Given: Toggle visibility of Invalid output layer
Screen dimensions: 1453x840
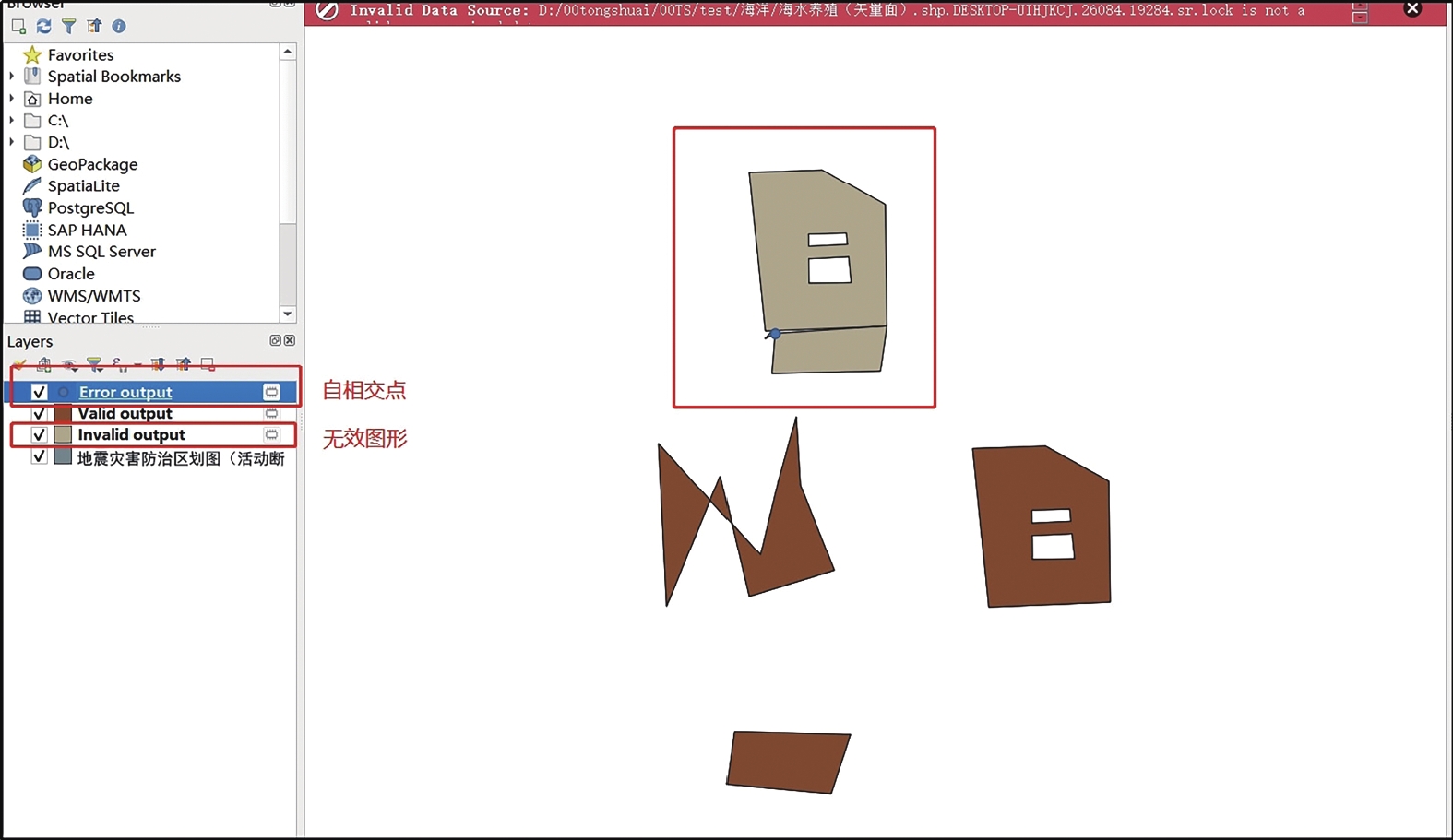Looking at the screenshot, I should [x=39, y=434].
